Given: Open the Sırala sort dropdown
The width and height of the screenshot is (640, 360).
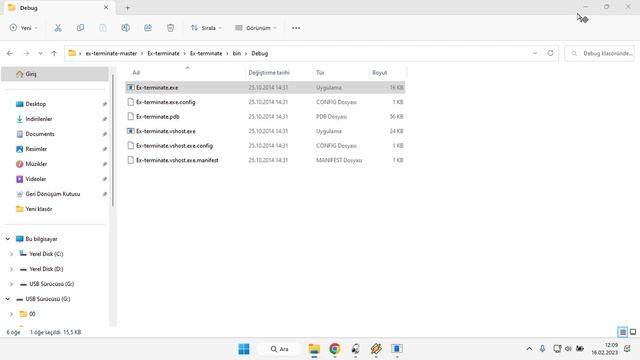Looking at the screenshot, I should (206, 28).
